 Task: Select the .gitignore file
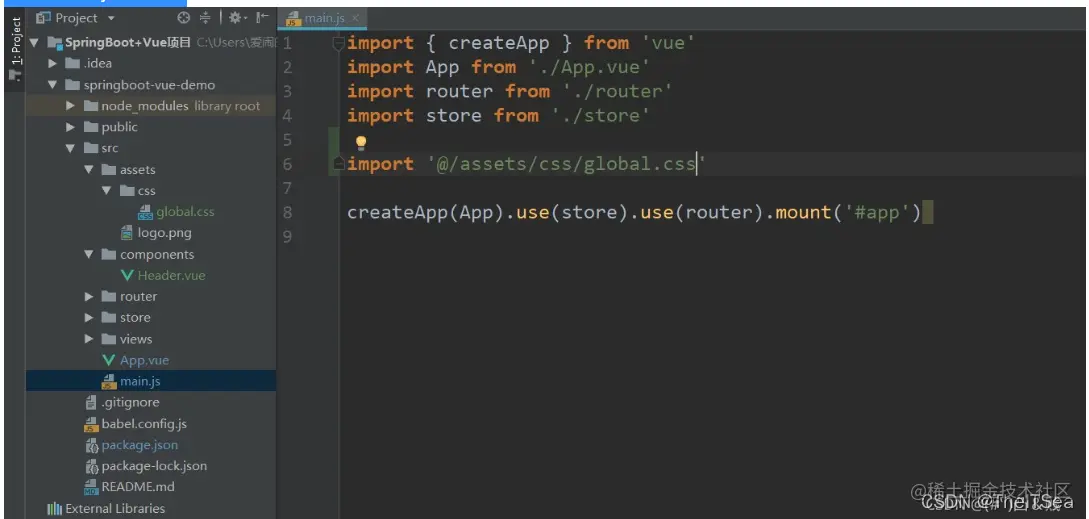point(130,402)
